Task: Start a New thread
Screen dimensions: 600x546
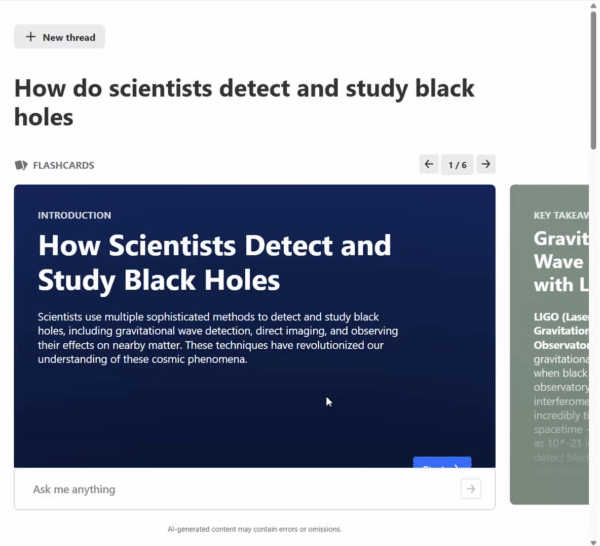Action: 59,37
